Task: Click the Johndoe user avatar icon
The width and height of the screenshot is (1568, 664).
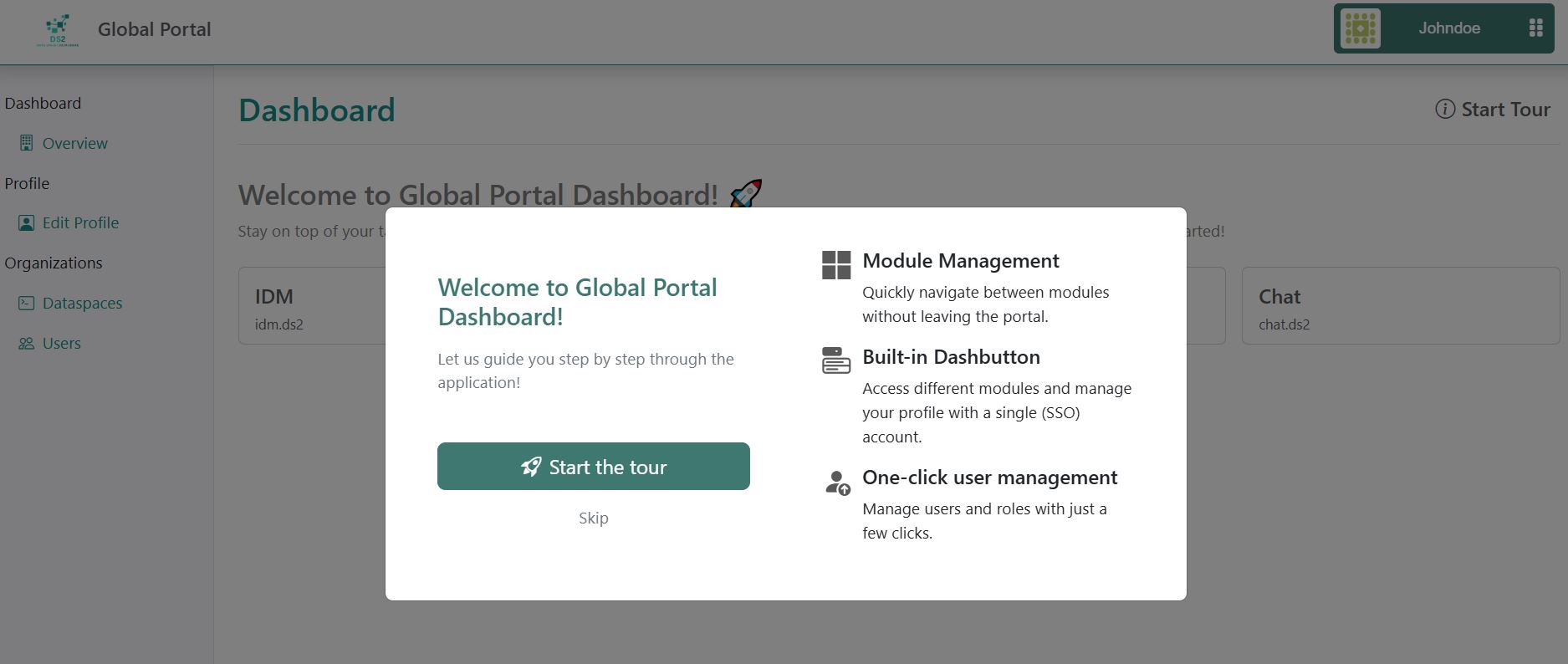Action: [x=1360, y=28]
